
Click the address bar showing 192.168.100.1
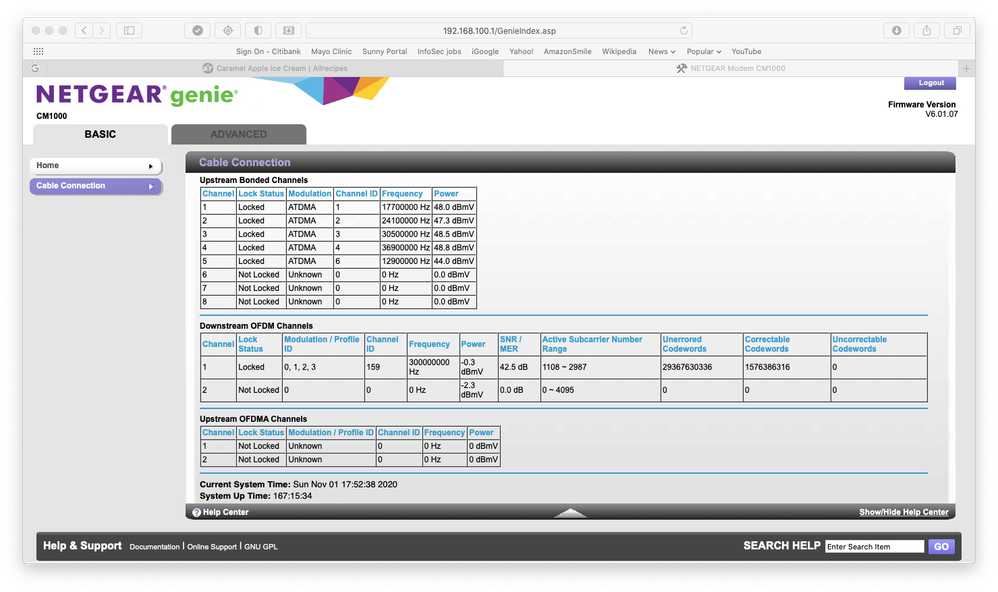pyautogui.click(x=499, y=31)
